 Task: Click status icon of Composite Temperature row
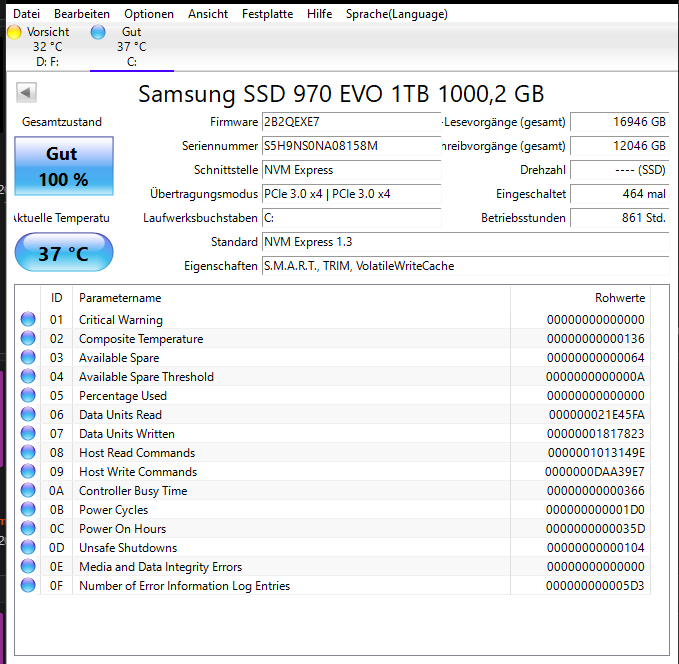point(28,338)
